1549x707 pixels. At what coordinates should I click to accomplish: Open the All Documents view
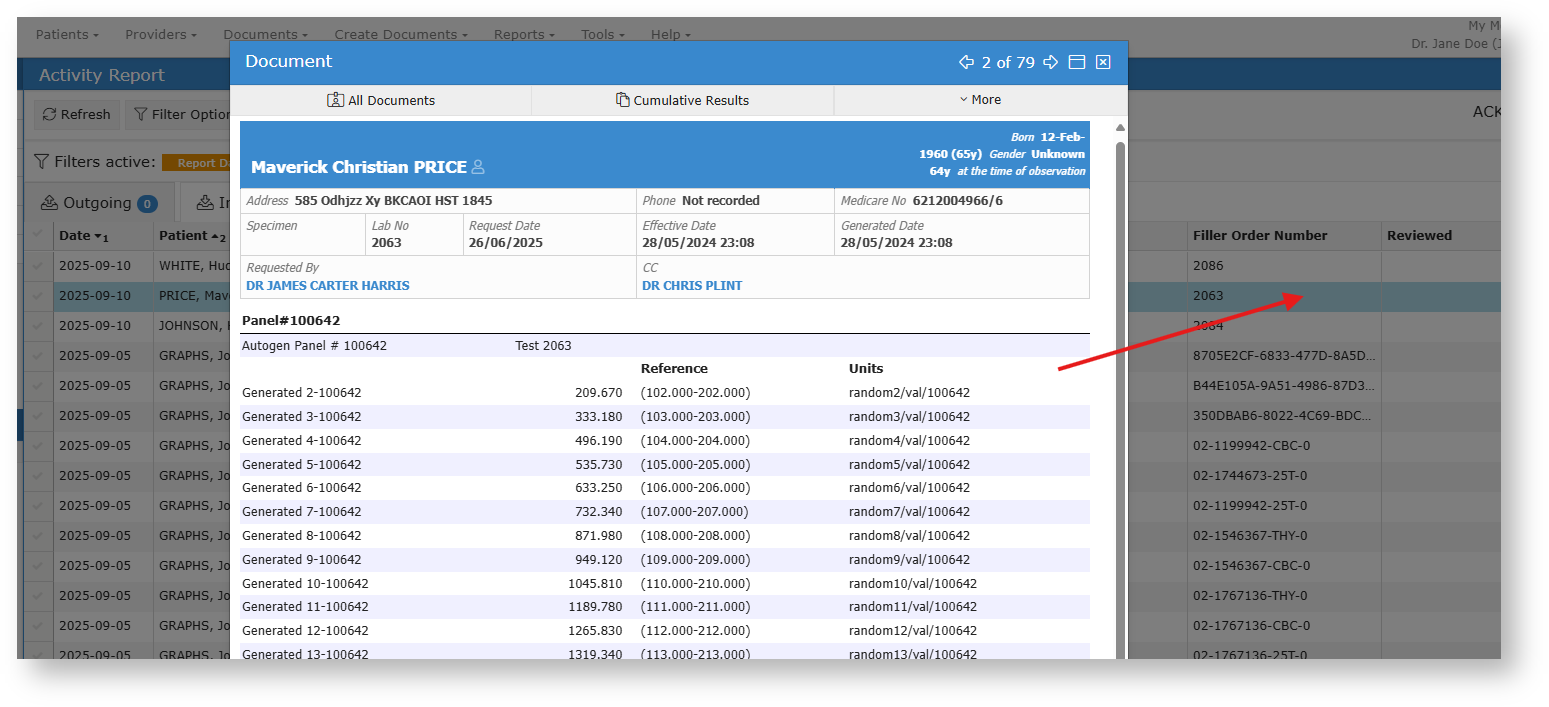tap(381, 100)
